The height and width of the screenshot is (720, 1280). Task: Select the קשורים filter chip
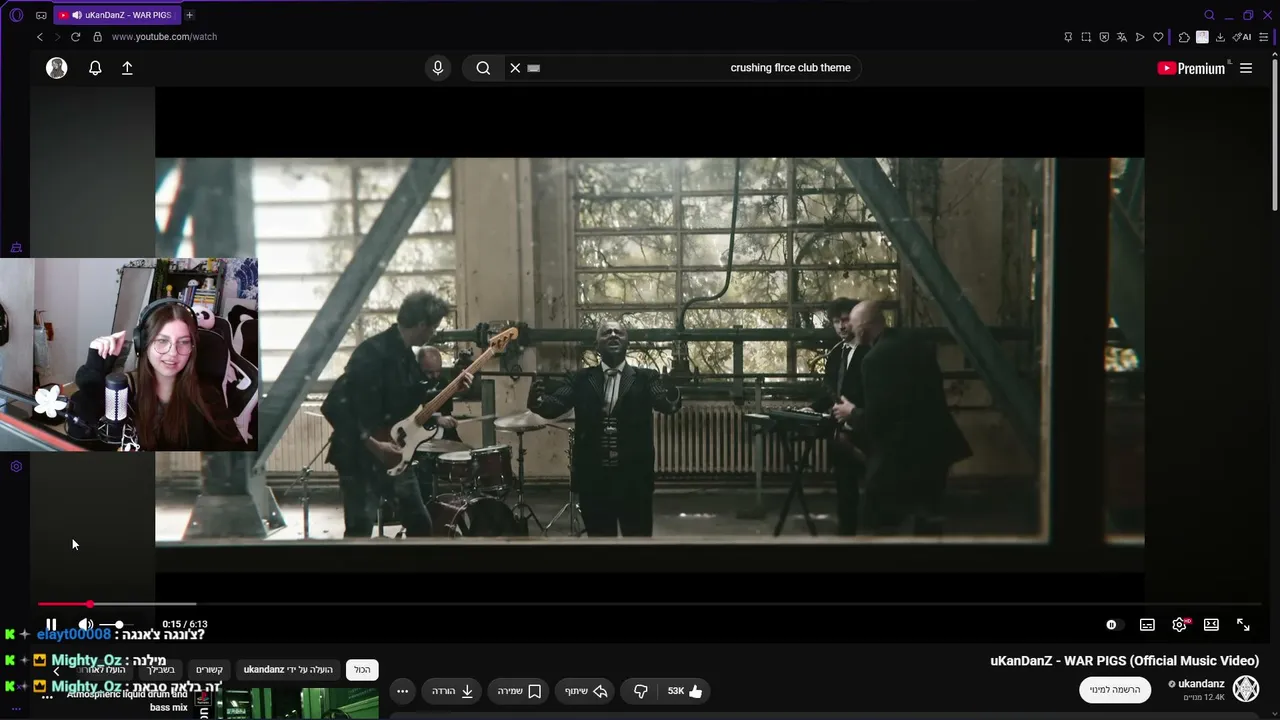point(209,670)
